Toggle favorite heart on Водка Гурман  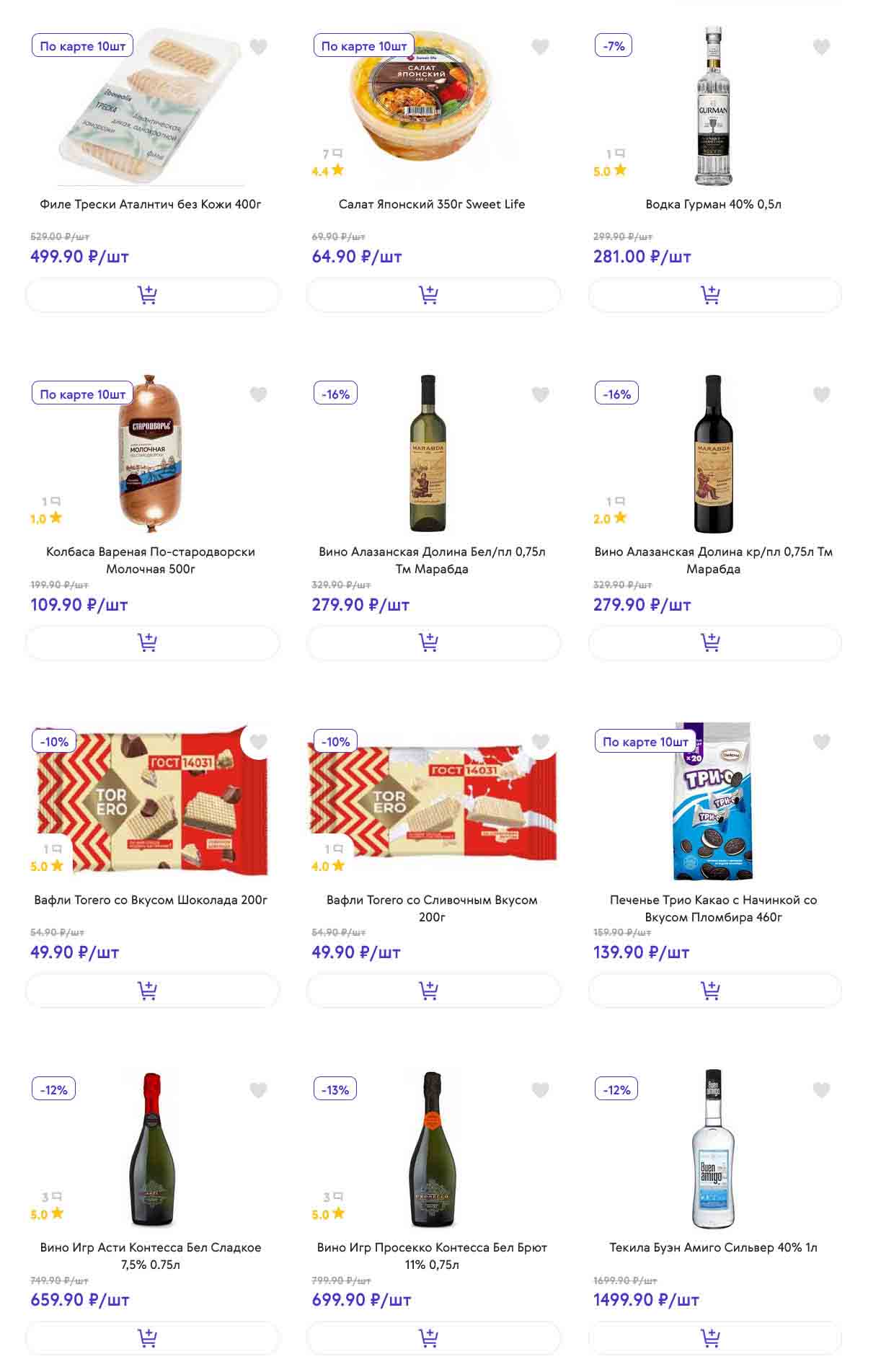click(x=821, y=47)
